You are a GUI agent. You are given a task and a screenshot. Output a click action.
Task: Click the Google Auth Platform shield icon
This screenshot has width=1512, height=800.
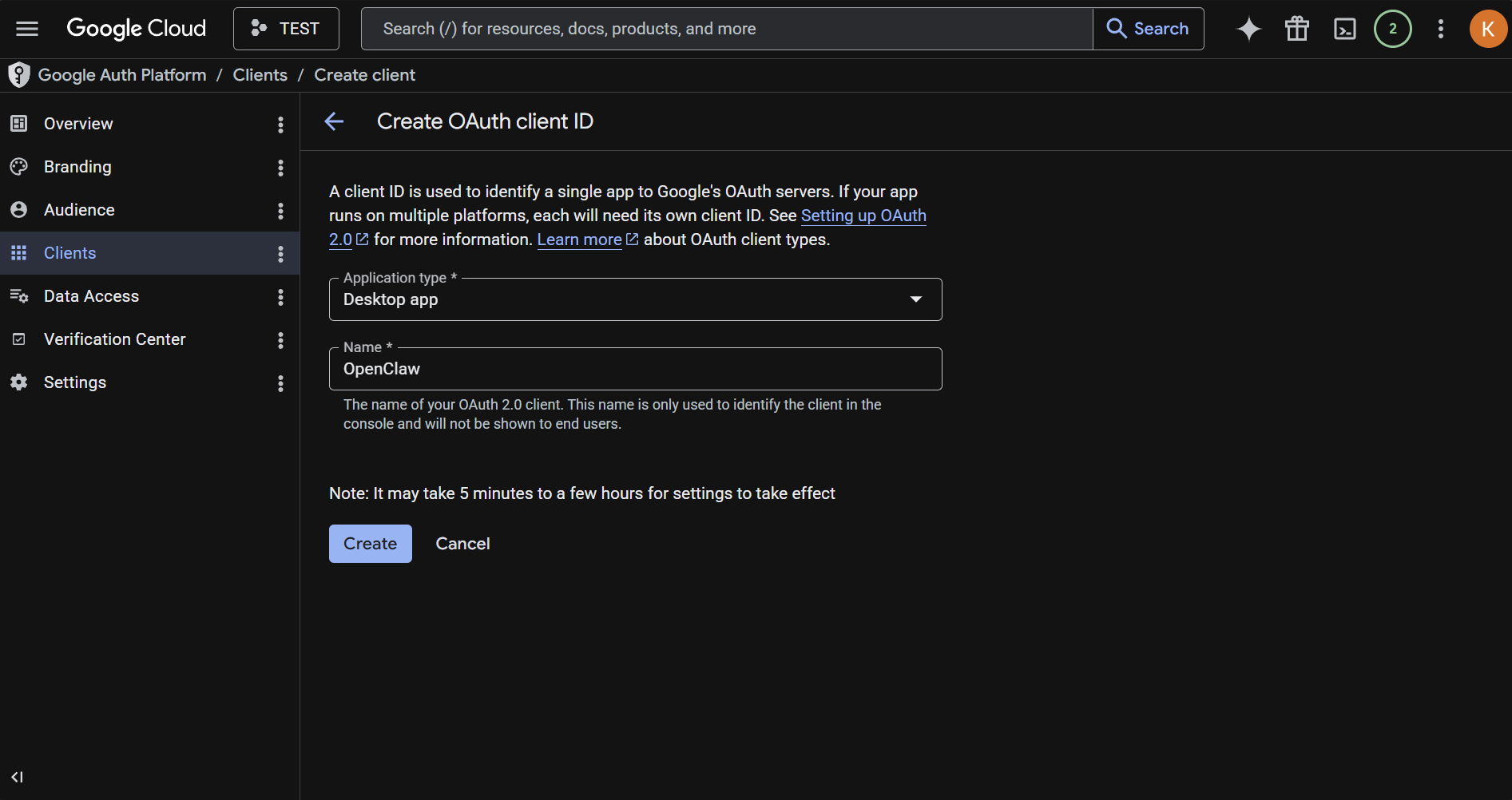pos(19,75)
